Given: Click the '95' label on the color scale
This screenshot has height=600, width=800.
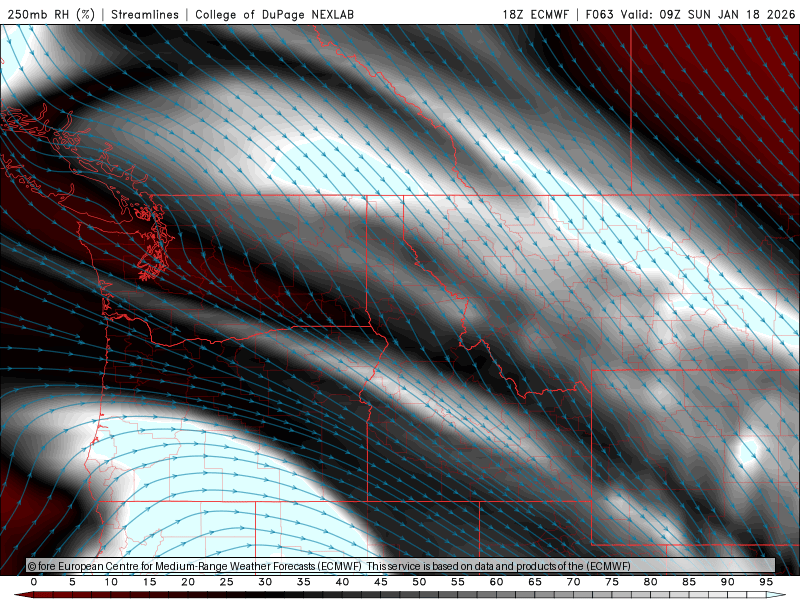Looking at the screenshot, I should click(x=766, y=582).
